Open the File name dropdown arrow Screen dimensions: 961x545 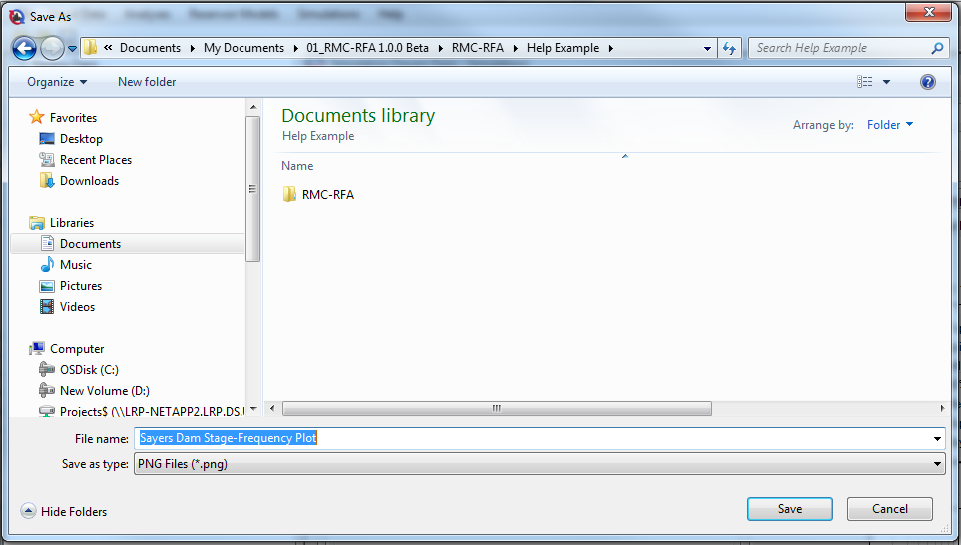937,438
